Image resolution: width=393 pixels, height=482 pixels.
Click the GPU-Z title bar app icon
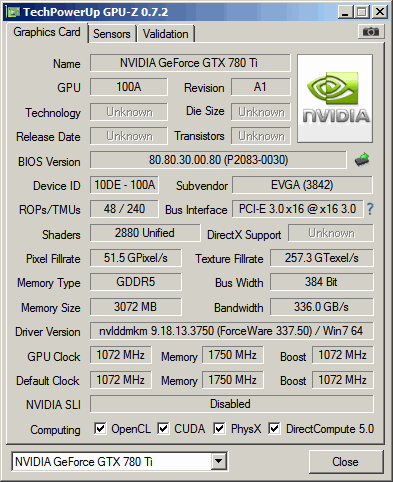pos(13,12)
